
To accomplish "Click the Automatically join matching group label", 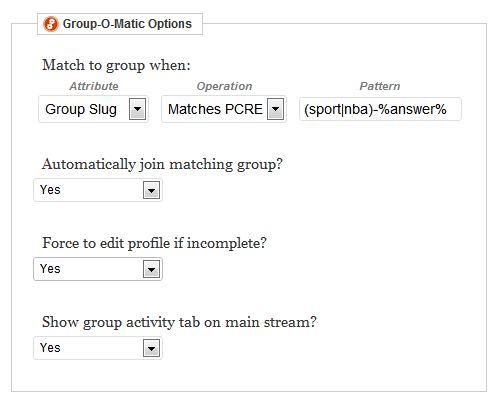I will pyautogui.click(x=162, y=164).
